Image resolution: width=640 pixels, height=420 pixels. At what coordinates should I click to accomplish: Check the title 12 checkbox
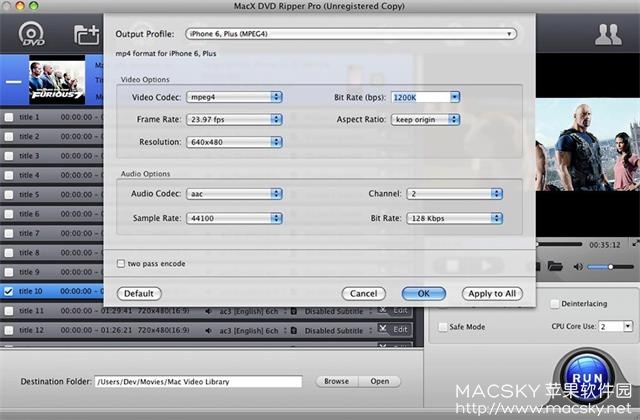(9, 330)
